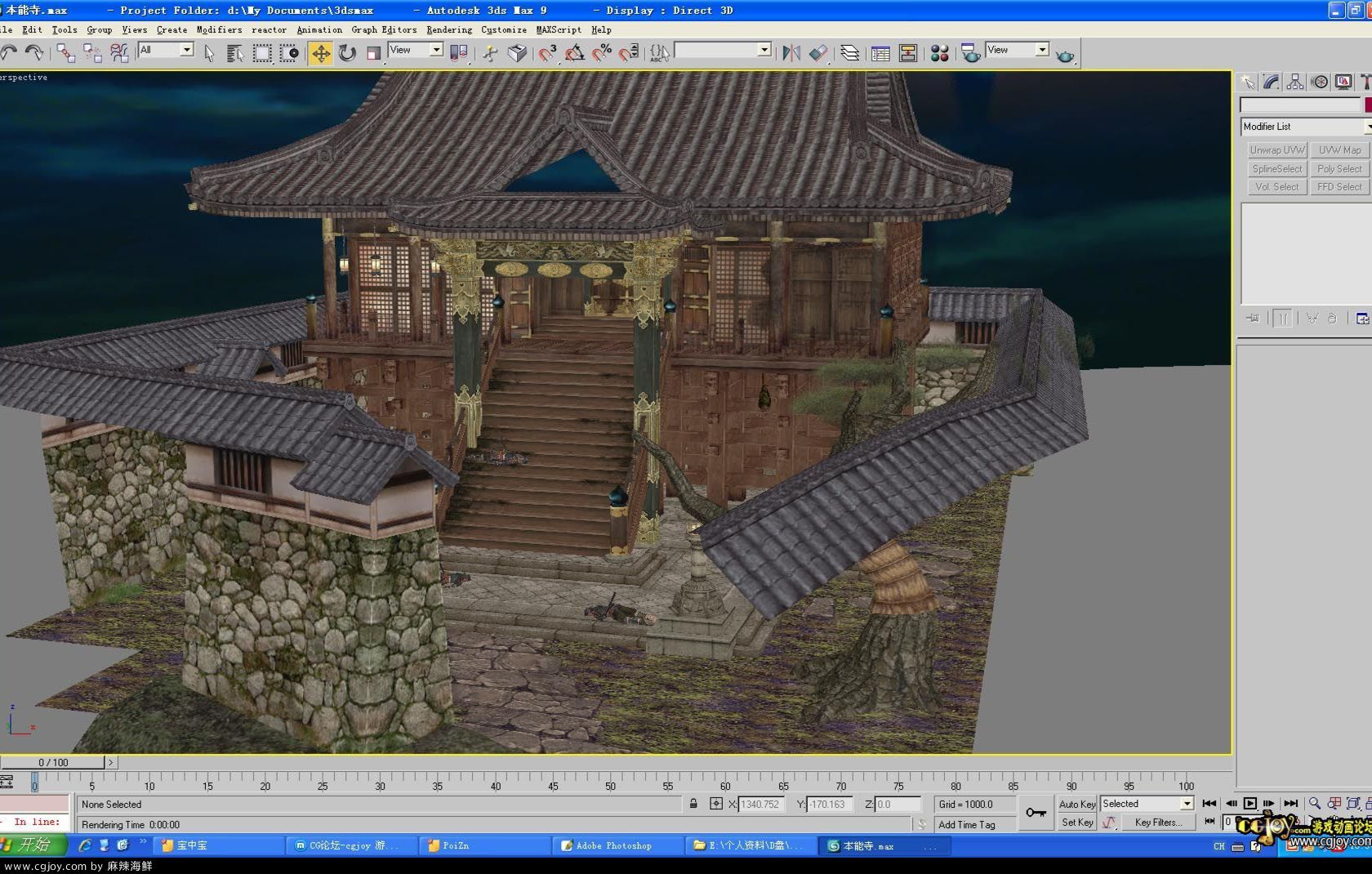Open the render type View dropdown
Image resolution: width=1372 pixels, height=874 pixels.
point(1017,50)
